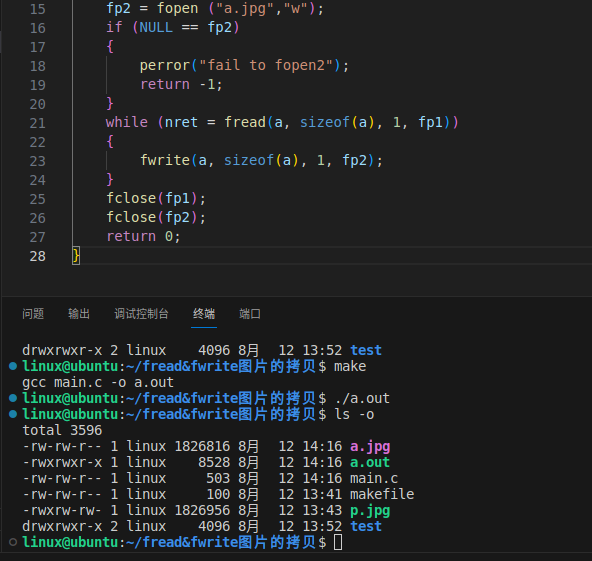
Task: Click the perror "fail to fopen2" string
Action: click(x=266, y=65)
